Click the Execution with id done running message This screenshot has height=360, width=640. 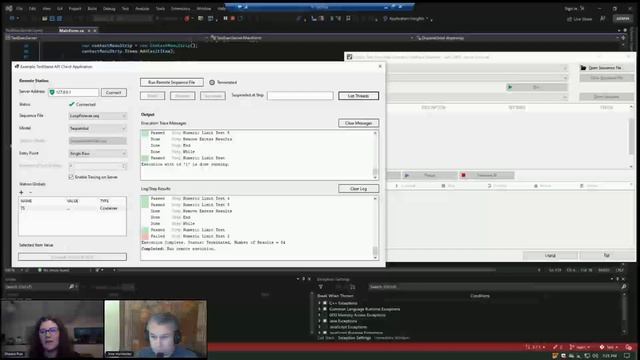(186, 164)
